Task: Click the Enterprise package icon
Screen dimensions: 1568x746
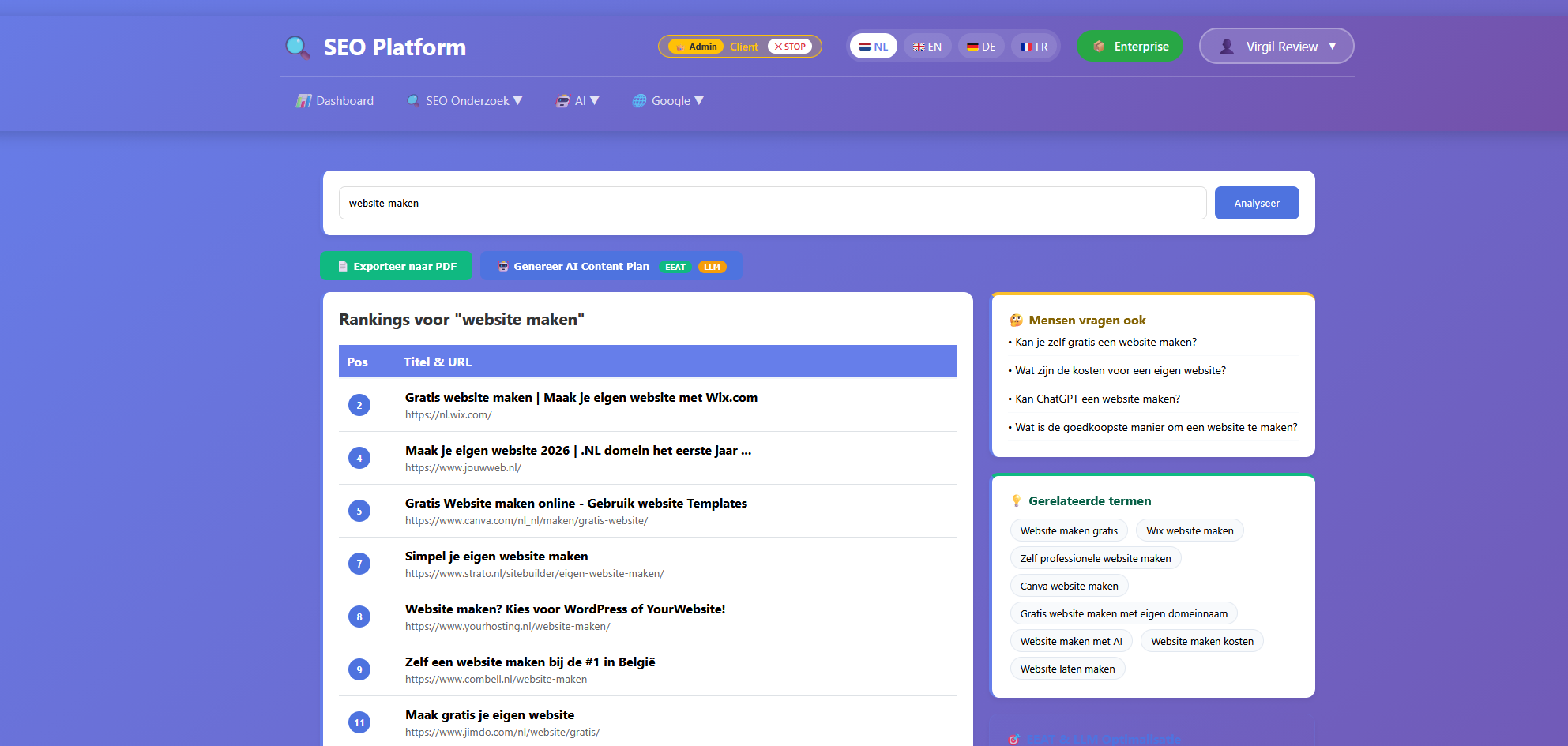Action: pos(1099,47)
